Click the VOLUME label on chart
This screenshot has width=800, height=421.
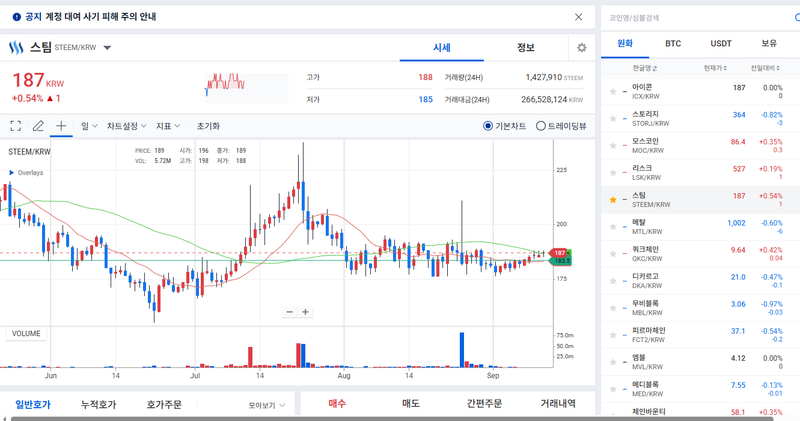[26, 334]
